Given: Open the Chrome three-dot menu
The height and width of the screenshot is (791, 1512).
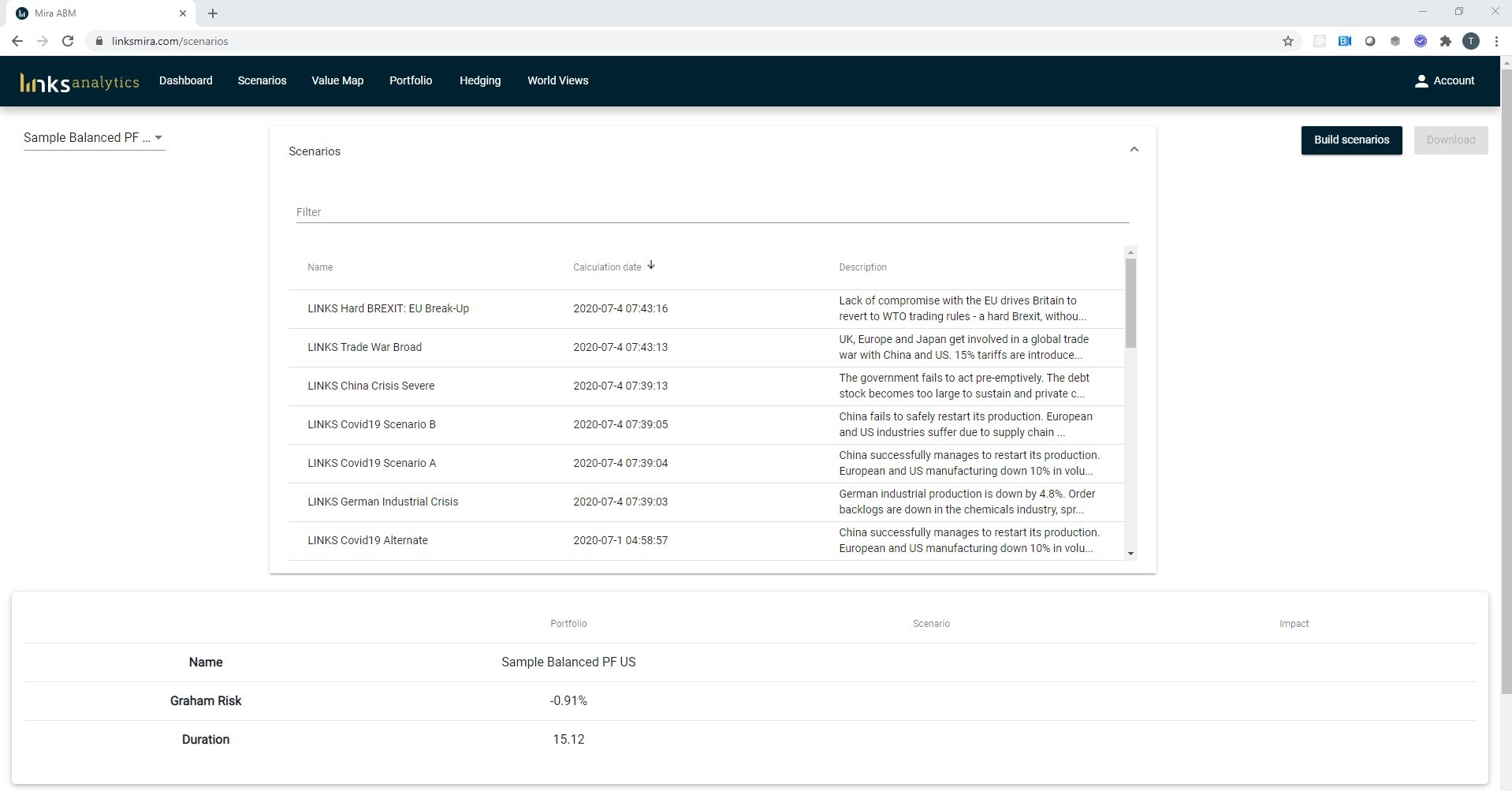Looking at the screenshot, I should [x=1496, y=41].
